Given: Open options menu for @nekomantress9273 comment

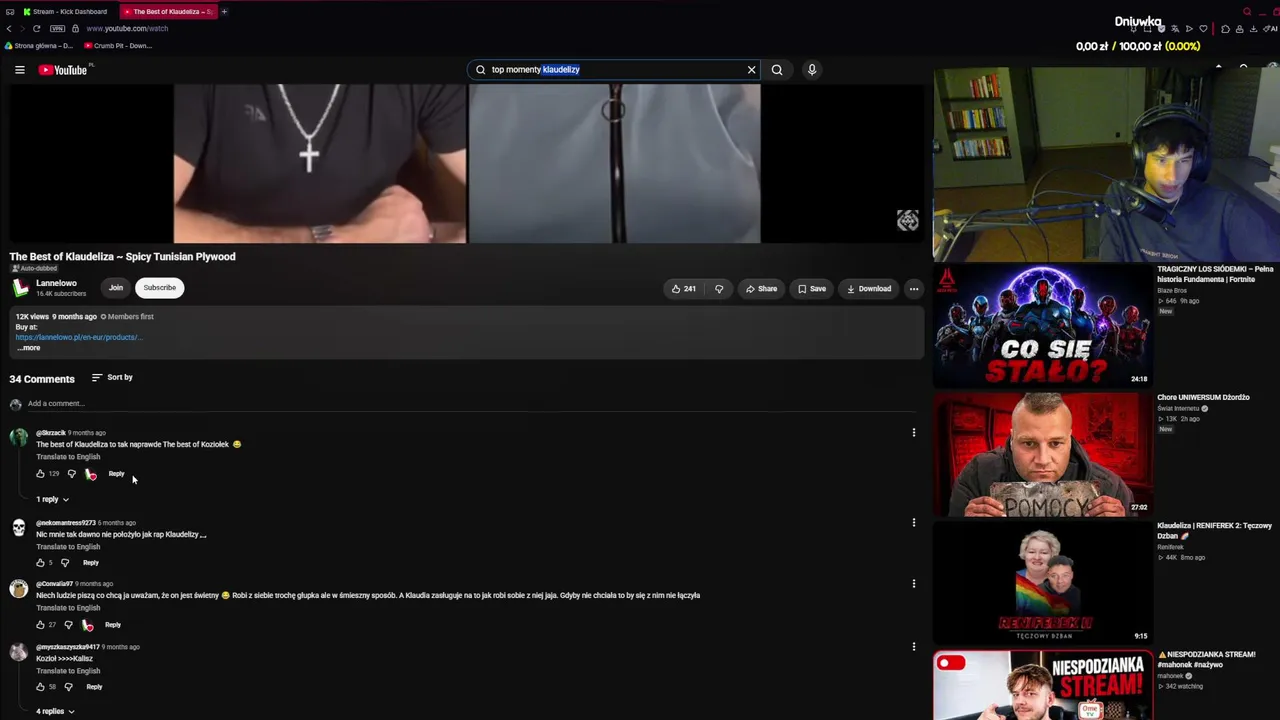Looking at the screenshot, I should pyautogui.click(x=913, y=522).
